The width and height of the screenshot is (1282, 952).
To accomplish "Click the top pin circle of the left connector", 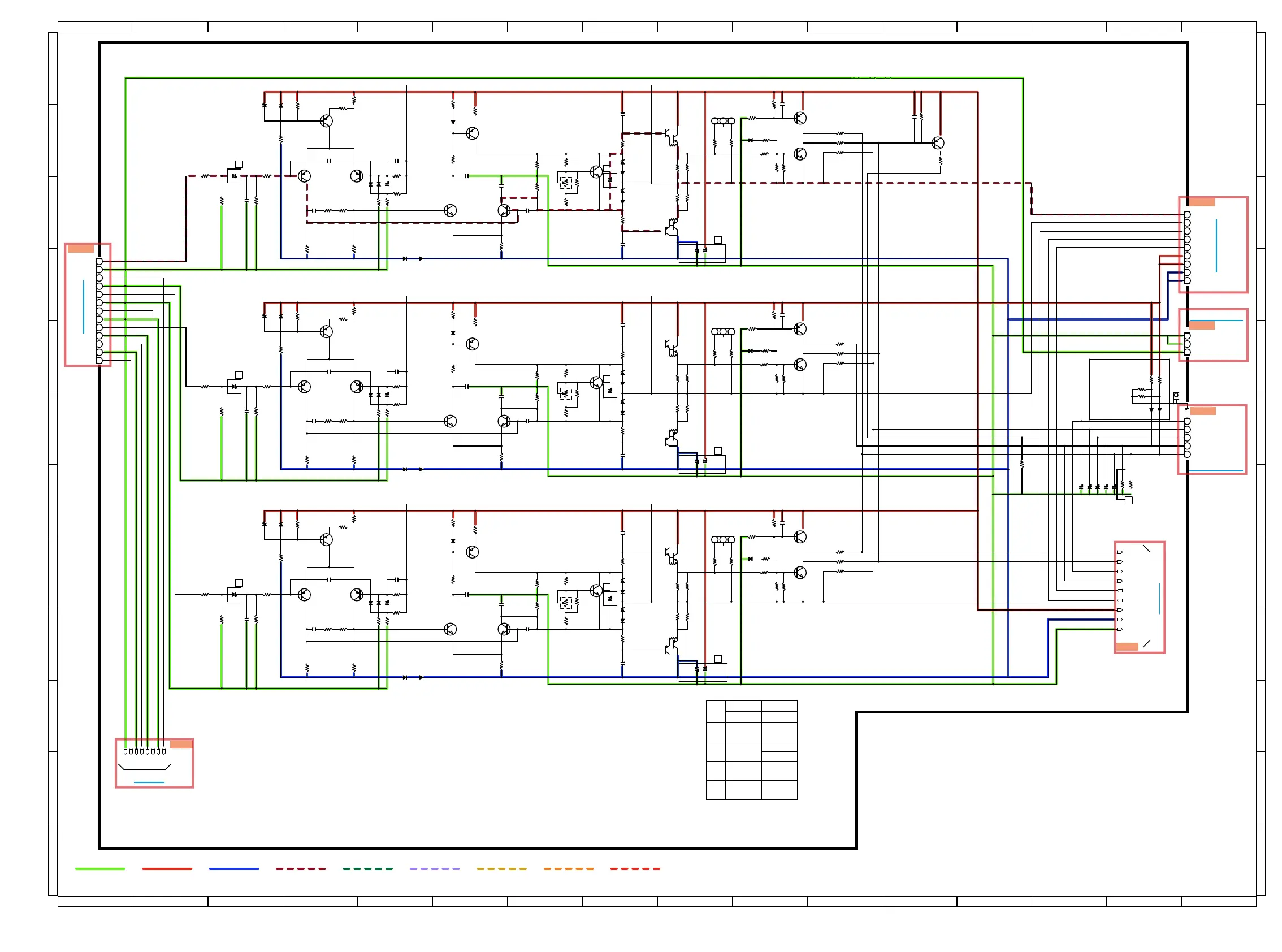I will (99, 262).
